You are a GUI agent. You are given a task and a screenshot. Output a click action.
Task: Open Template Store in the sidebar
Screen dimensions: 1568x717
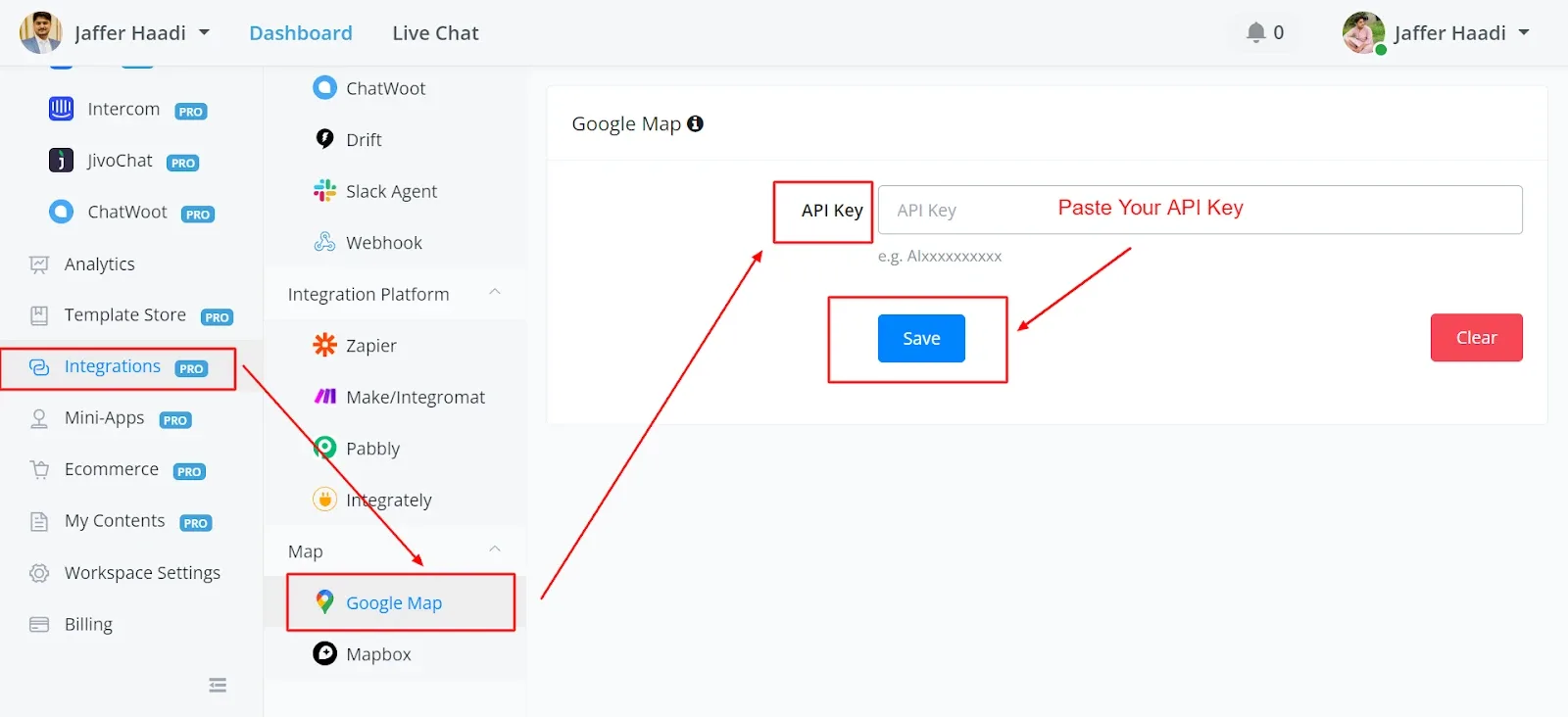coord(125,315)
